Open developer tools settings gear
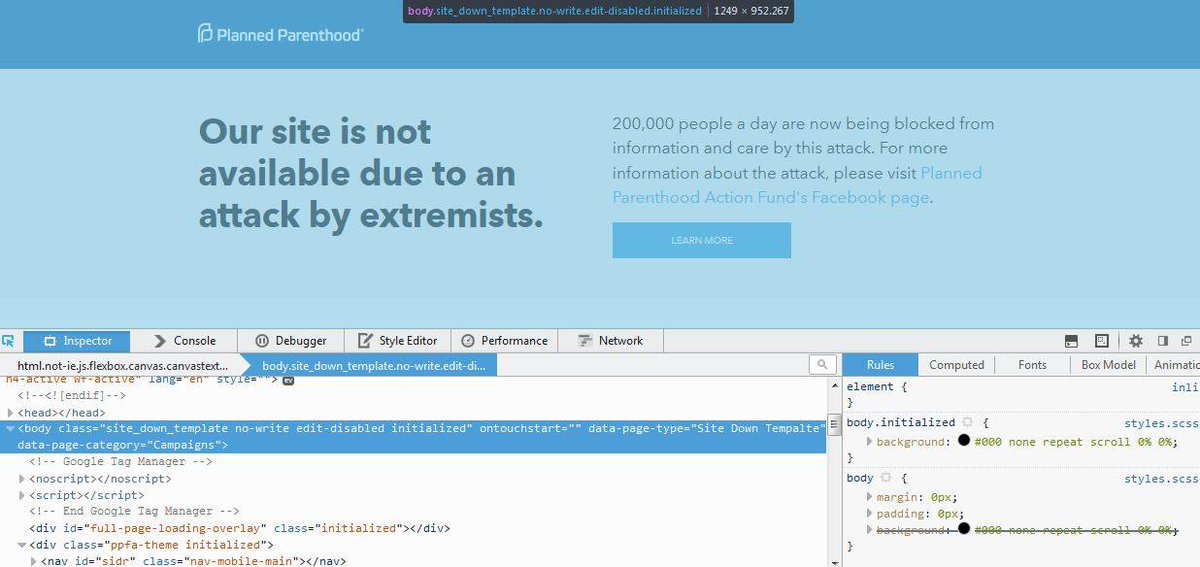 click(1136, 341)
